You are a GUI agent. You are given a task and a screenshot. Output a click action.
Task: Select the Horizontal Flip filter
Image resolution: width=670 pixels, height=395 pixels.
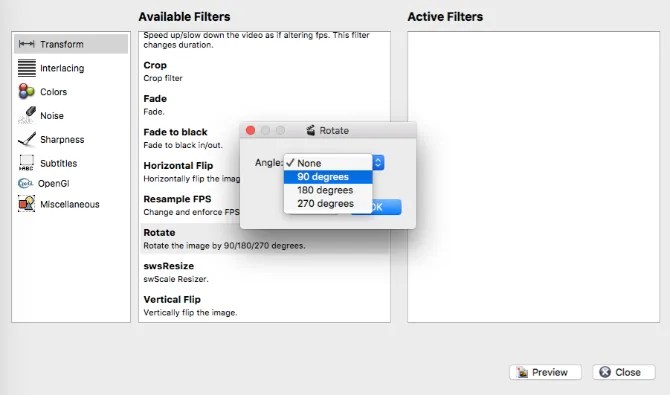190,172
